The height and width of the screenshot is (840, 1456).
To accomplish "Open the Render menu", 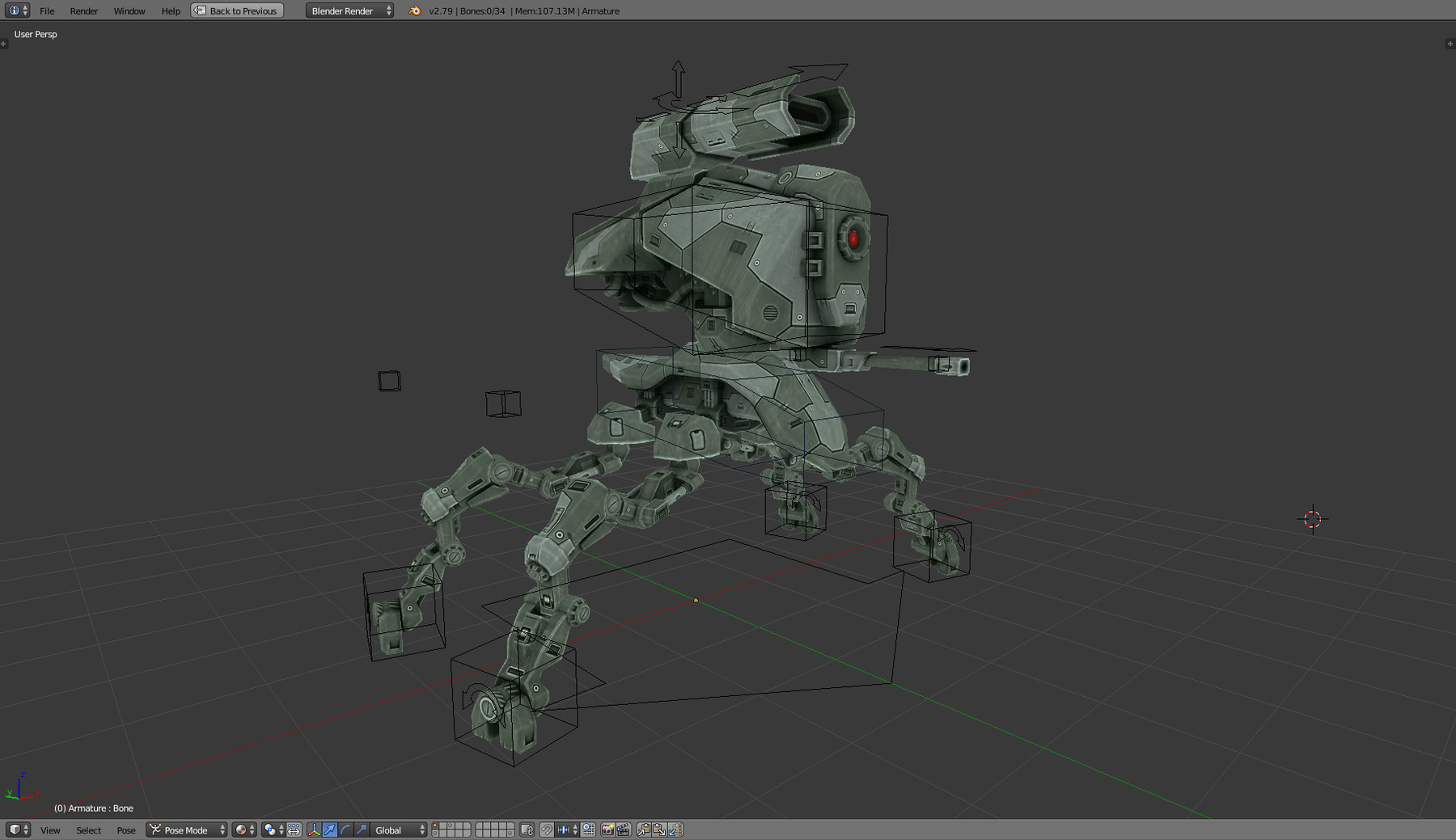I will coord(83,11).
